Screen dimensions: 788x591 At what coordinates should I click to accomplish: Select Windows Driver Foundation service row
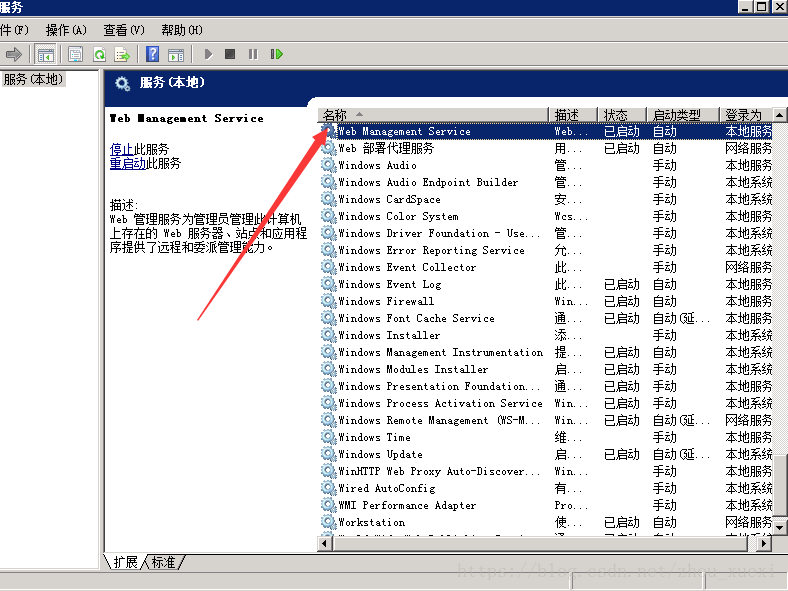[x=547, y=233]
